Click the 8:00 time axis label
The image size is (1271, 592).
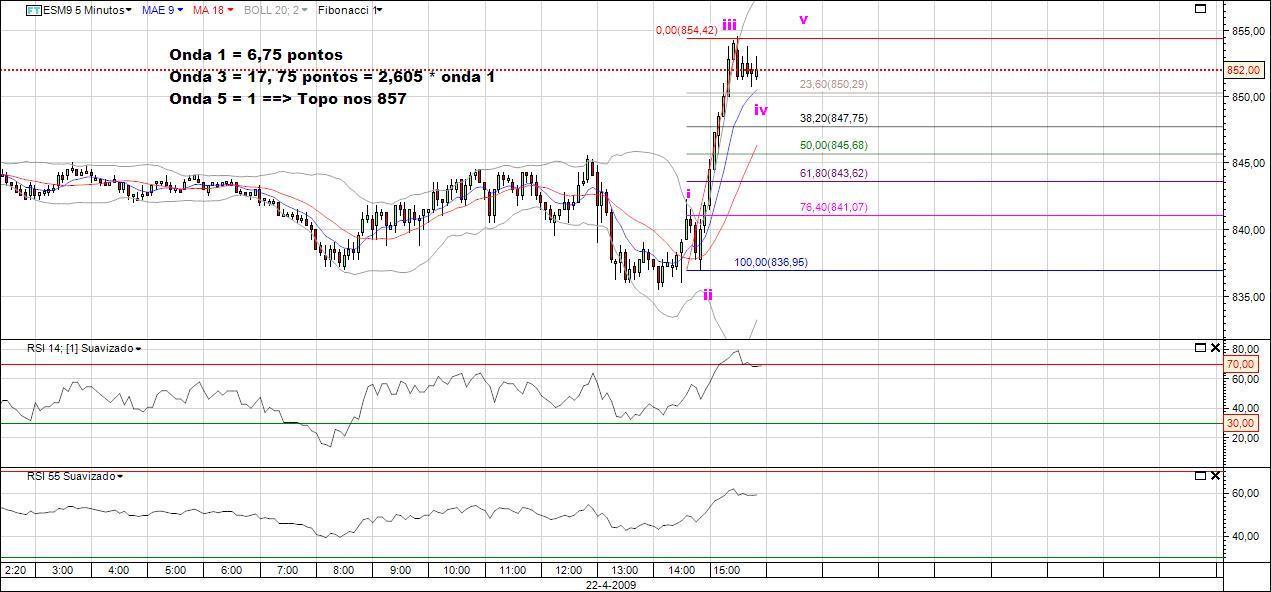(x=343, y=570)
